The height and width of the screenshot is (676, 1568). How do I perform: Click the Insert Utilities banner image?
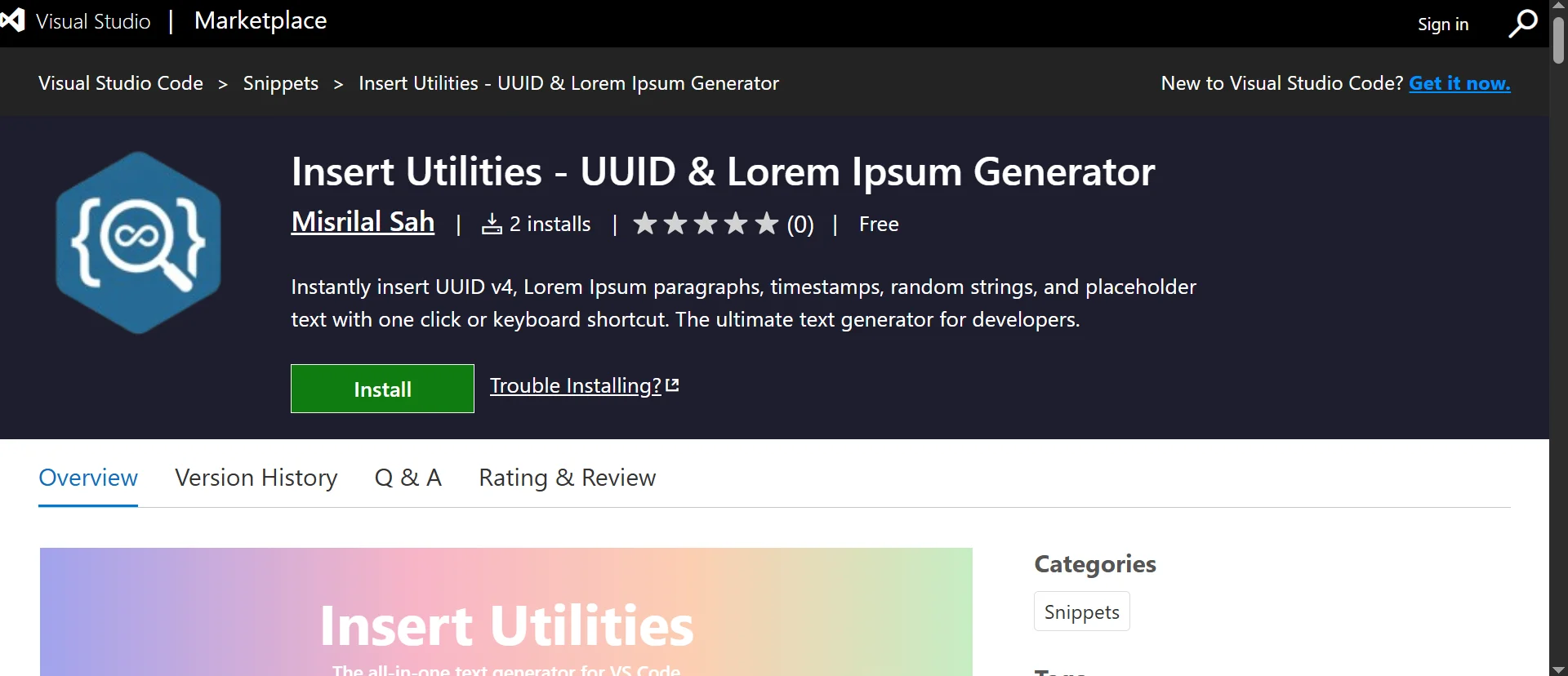click(506, 612)
